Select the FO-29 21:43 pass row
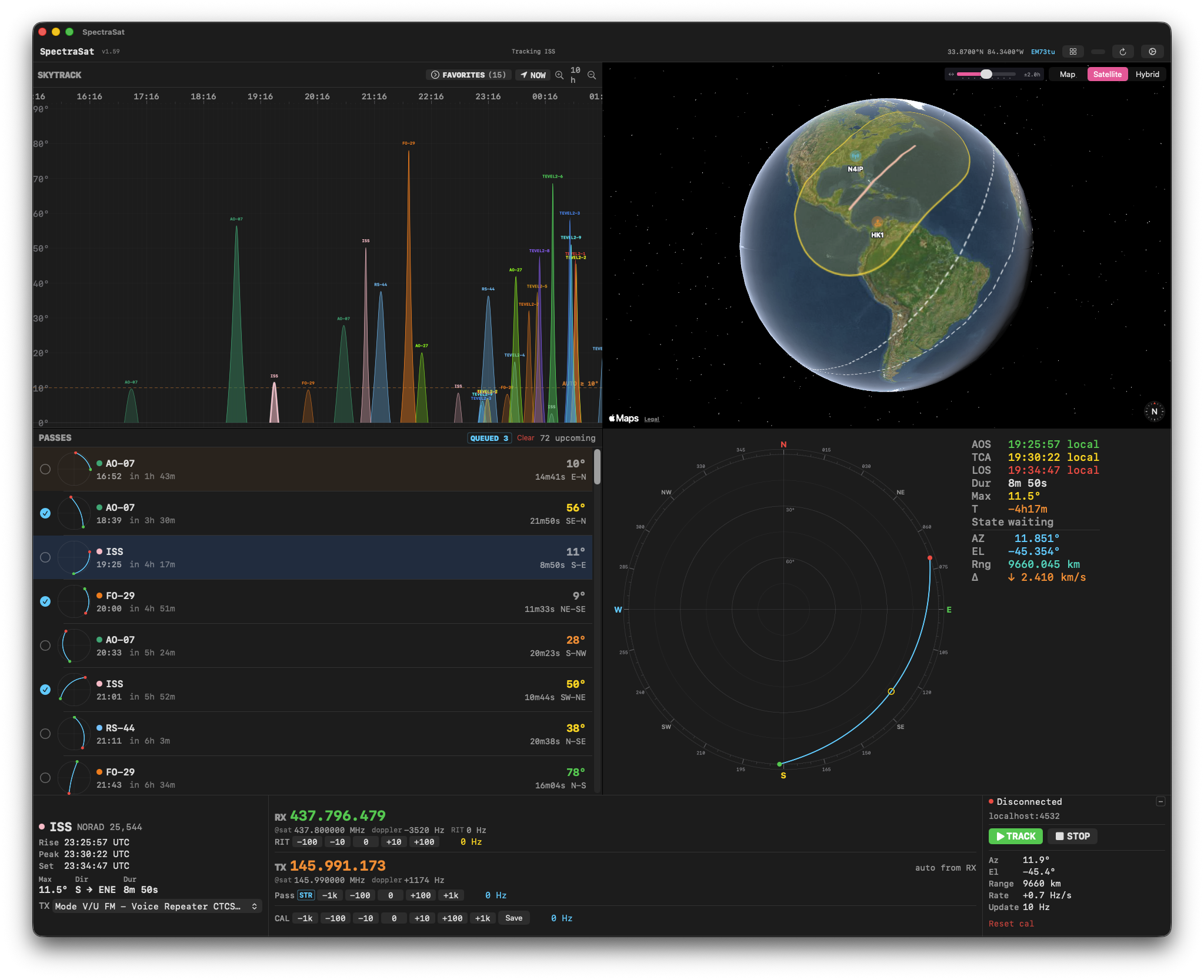 (313, 776)
